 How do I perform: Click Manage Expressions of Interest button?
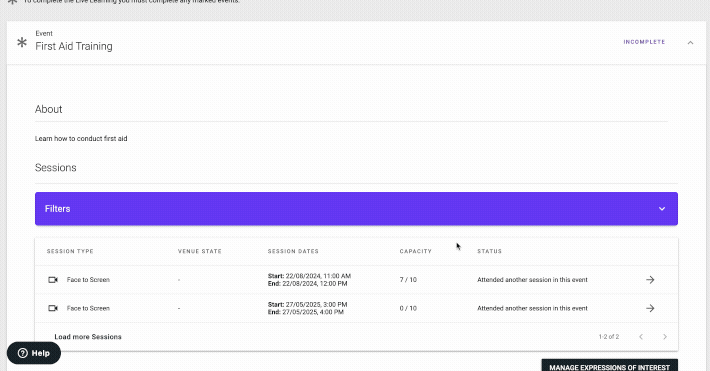(609, 366)
